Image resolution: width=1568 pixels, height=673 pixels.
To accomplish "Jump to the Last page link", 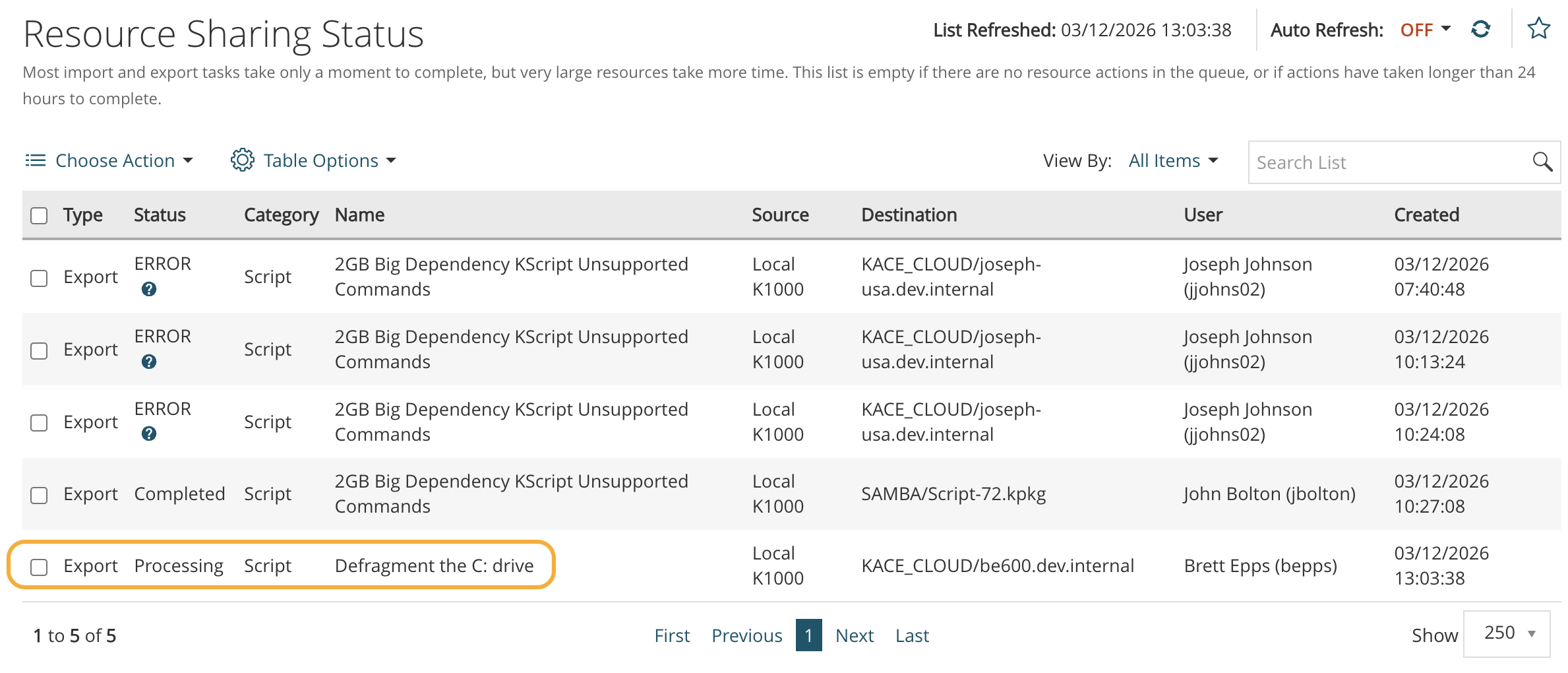I will 911,635.
